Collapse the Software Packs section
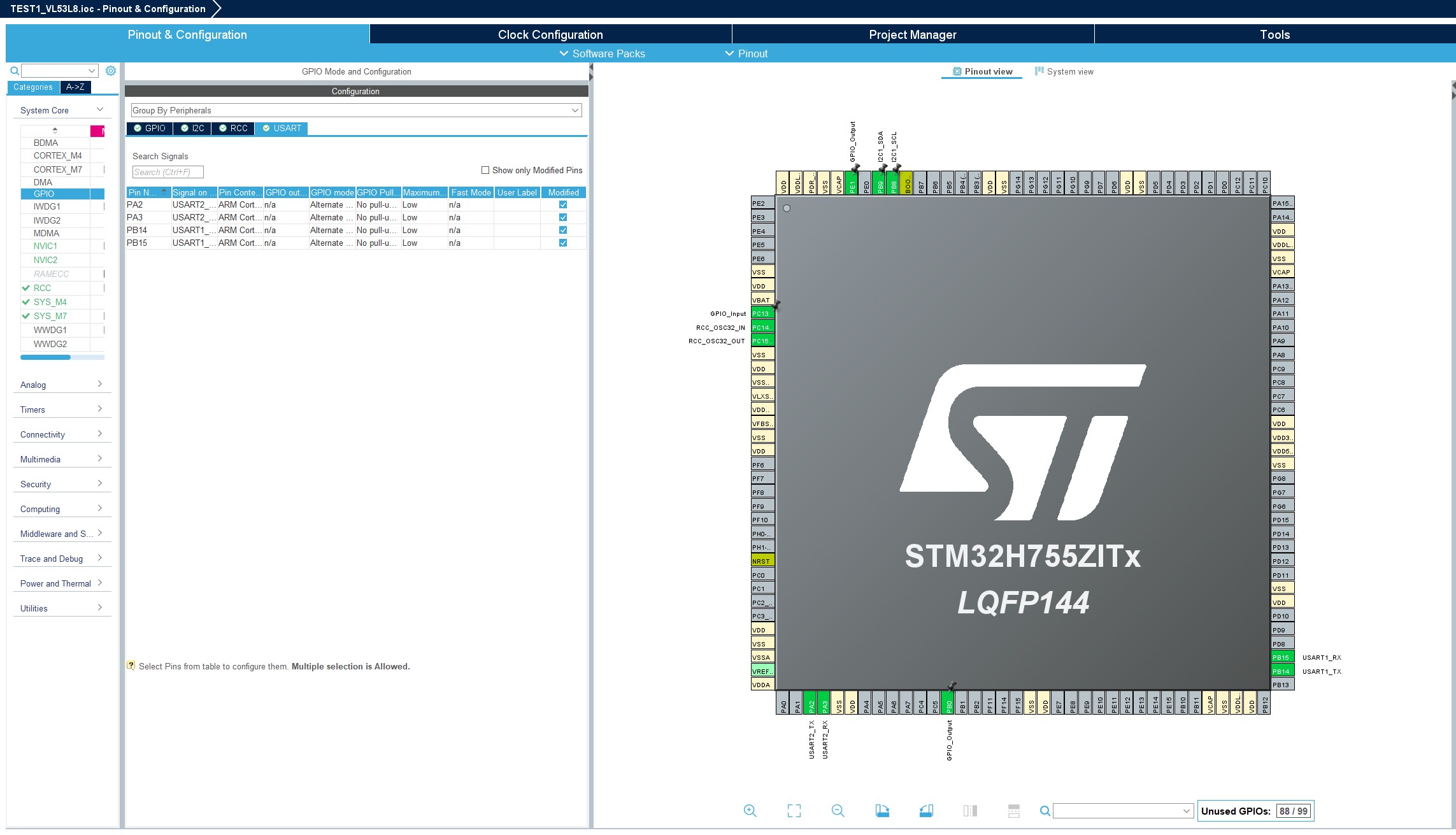This screenshot has width=1456, height=835. coord(602,54)
